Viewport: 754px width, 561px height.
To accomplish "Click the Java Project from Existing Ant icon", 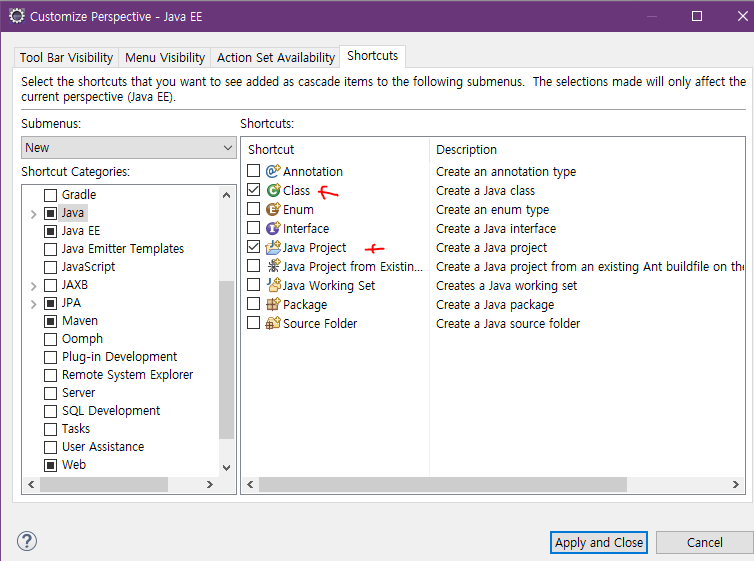I will pyautogui.click(x=274, y=266).
